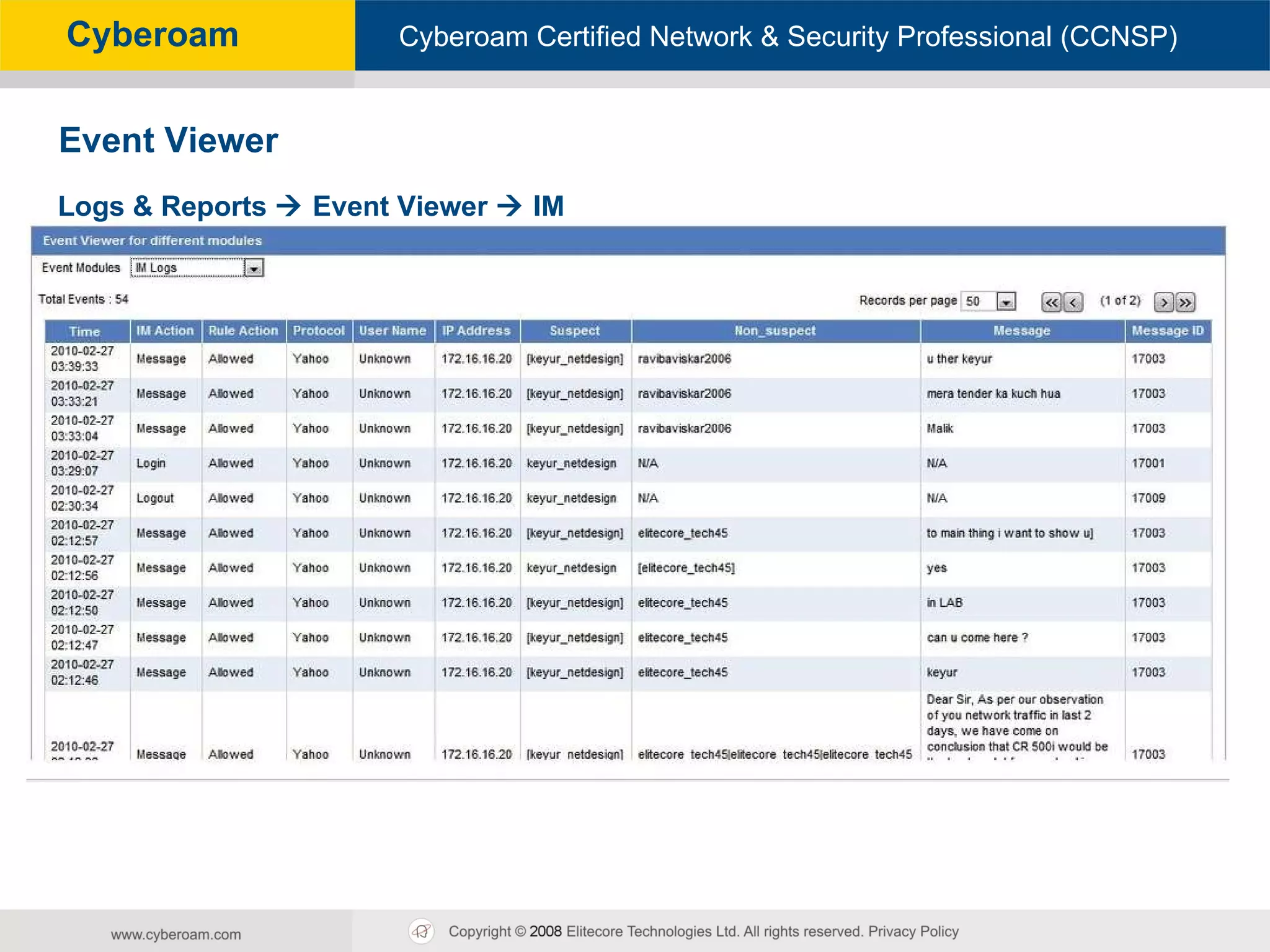Click the Rule Action column header

pyautogui.click(x=244, y=331)
